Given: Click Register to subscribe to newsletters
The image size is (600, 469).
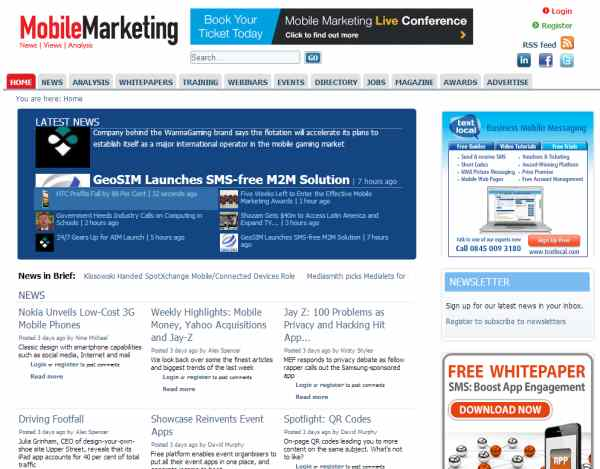Looking at the screenshot, I should click(x=505, y=322).
